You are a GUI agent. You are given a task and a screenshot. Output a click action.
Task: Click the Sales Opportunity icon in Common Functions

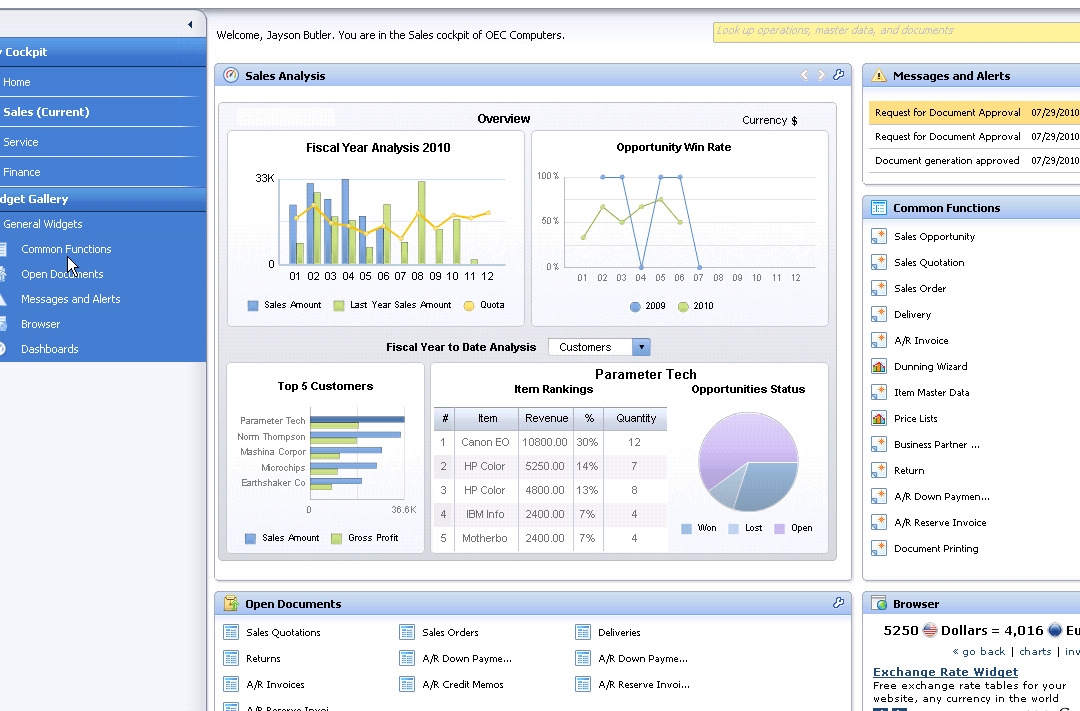[x=878, y=237]
